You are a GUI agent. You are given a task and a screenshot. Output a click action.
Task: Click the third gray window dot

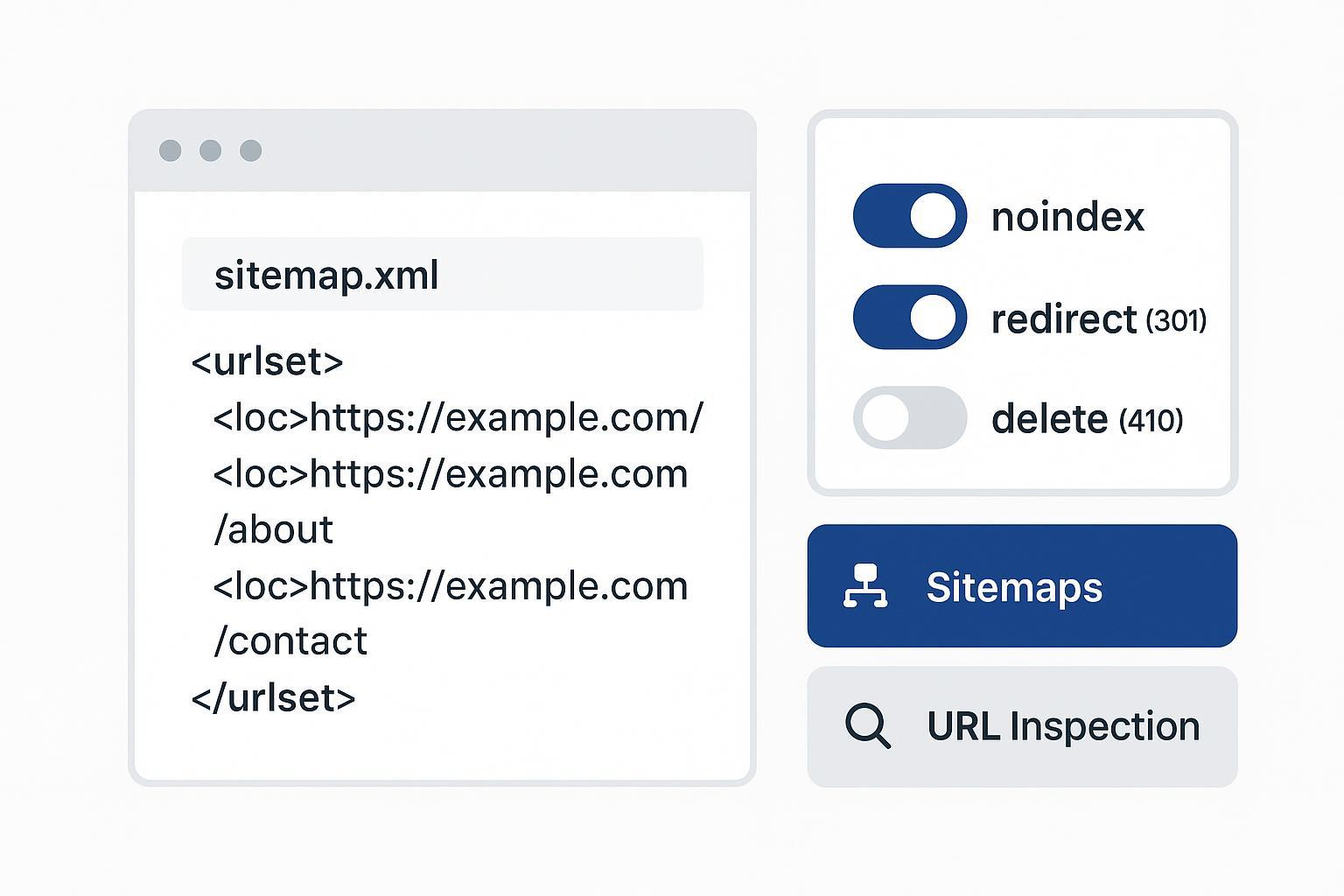(x=251, y=150)
